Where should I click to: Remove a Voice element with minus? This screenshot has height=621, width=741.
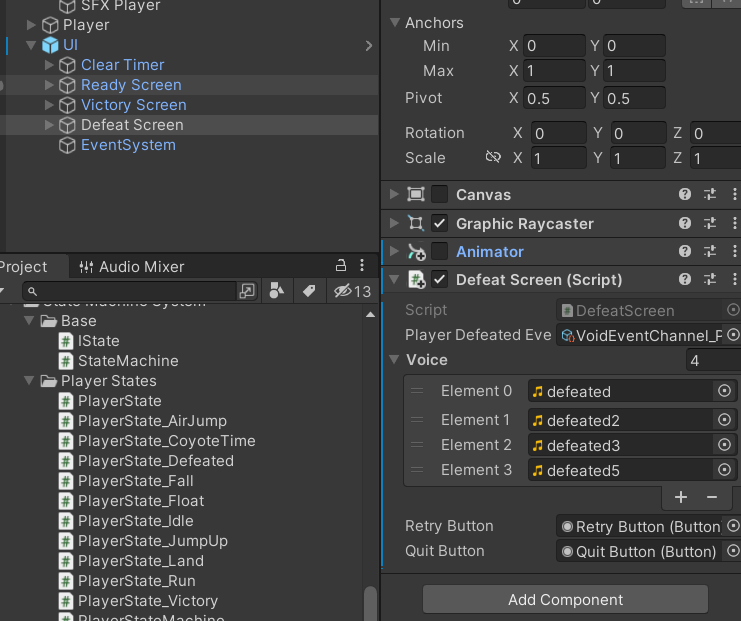tap(712, 497)
